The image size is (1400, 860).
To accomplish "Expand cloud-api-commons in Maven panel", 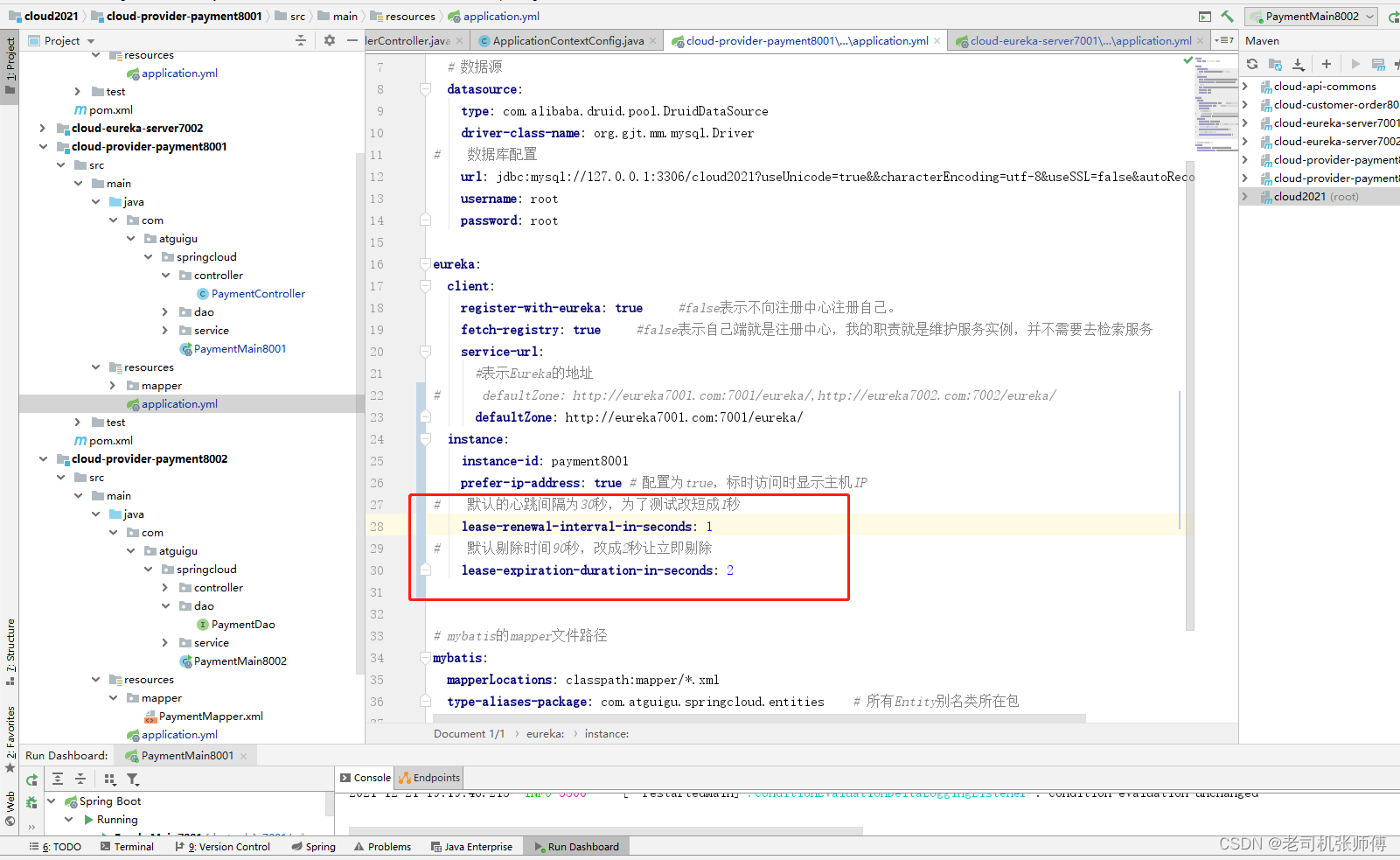I will coord(1245,86).
